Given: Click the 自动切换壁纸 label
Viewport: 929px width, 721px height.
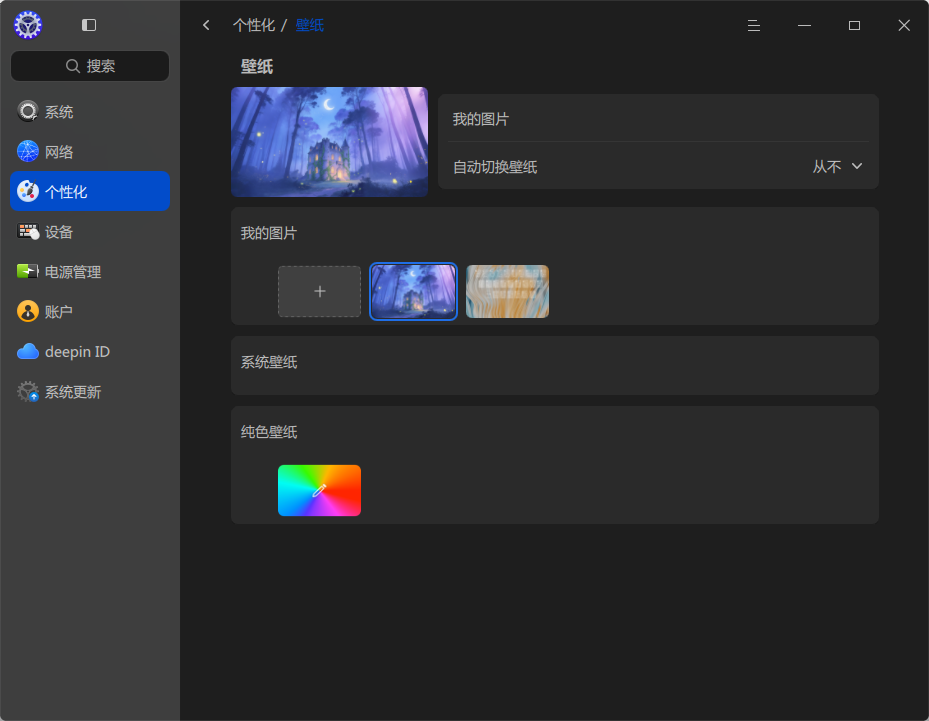Looking at the screenshot, I should [495, 167].
